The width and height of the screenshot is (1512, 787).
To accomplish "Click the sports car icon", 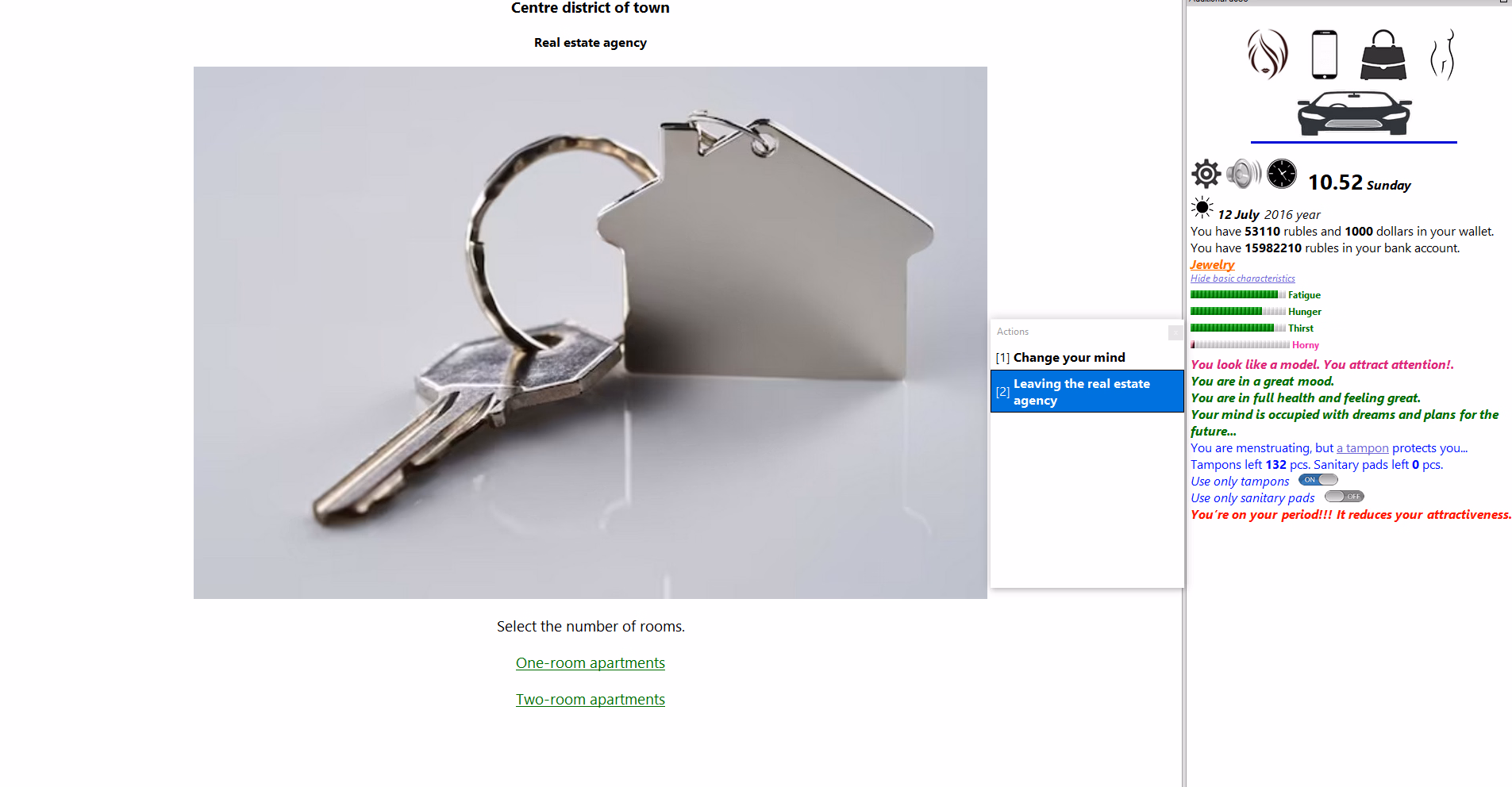I will 1354,113.
